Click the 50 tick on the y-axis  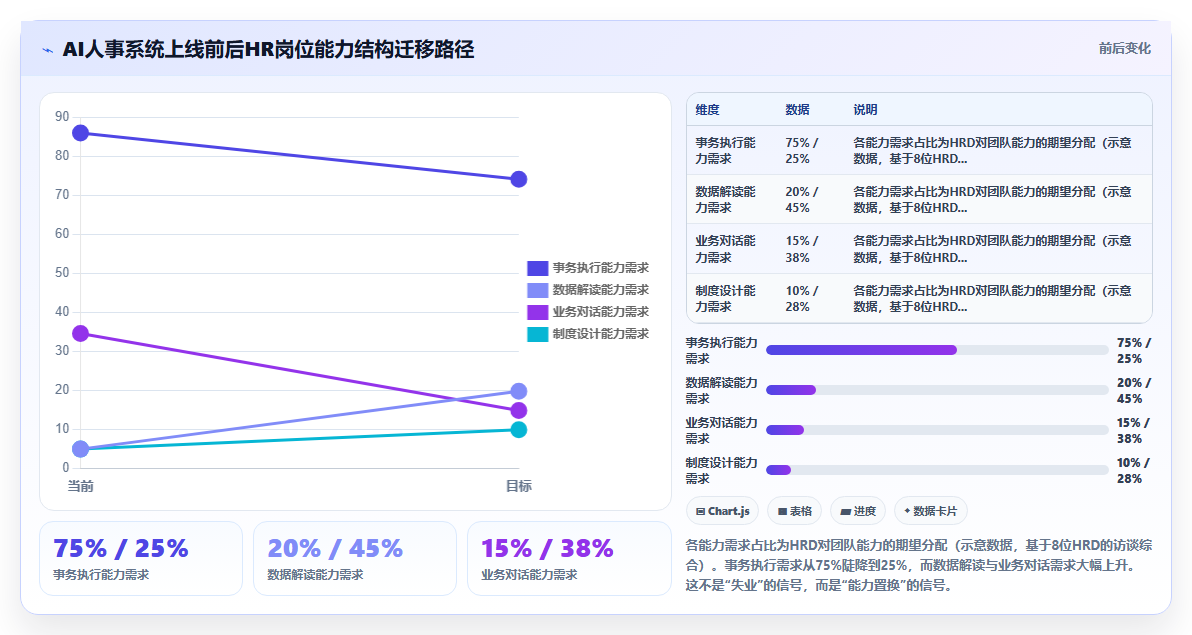click(62, 272)
